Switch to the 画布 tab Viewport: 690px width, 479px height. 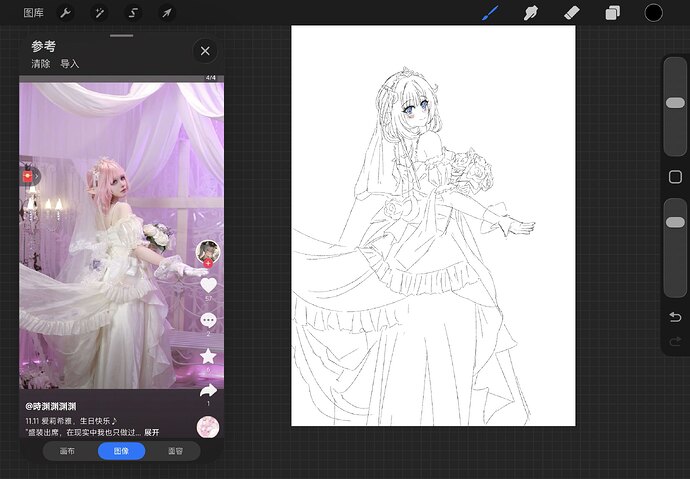[67, 451]
